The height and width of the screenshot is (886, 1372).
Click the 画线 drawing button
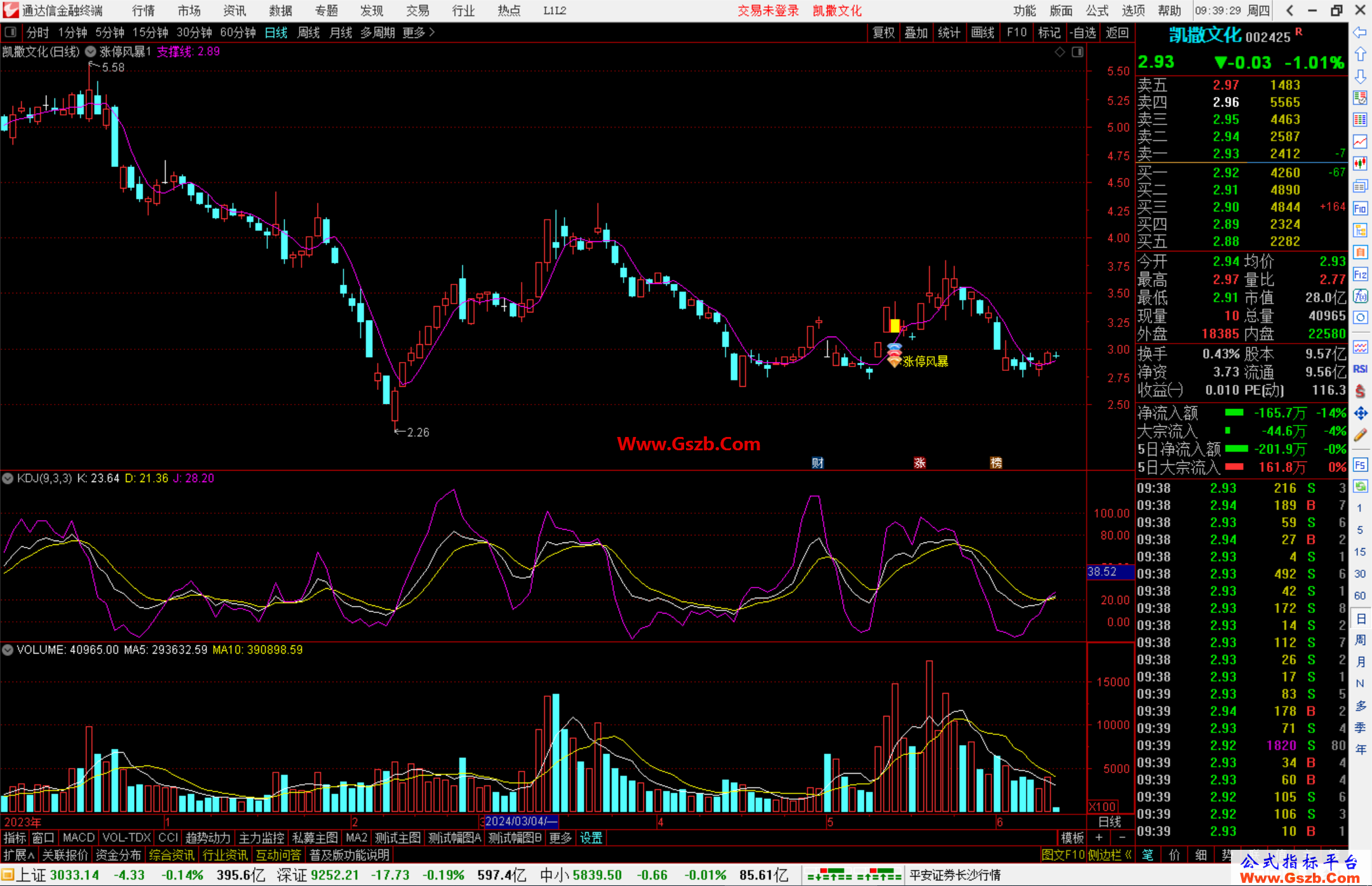point(983,32)
